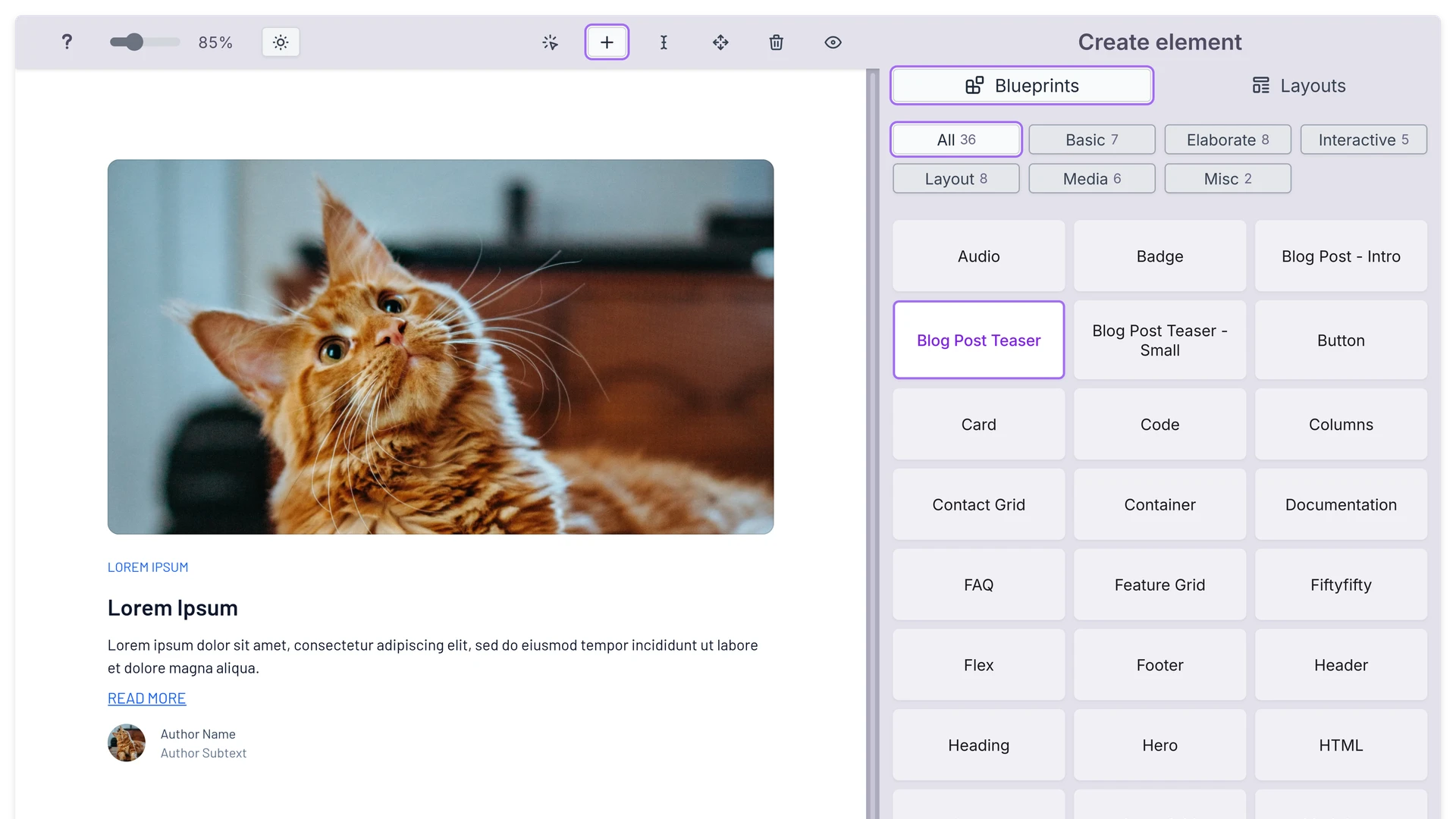Click the orange cat teaser image
This screenshot has width=1456, height=819.
coord(441,347)
